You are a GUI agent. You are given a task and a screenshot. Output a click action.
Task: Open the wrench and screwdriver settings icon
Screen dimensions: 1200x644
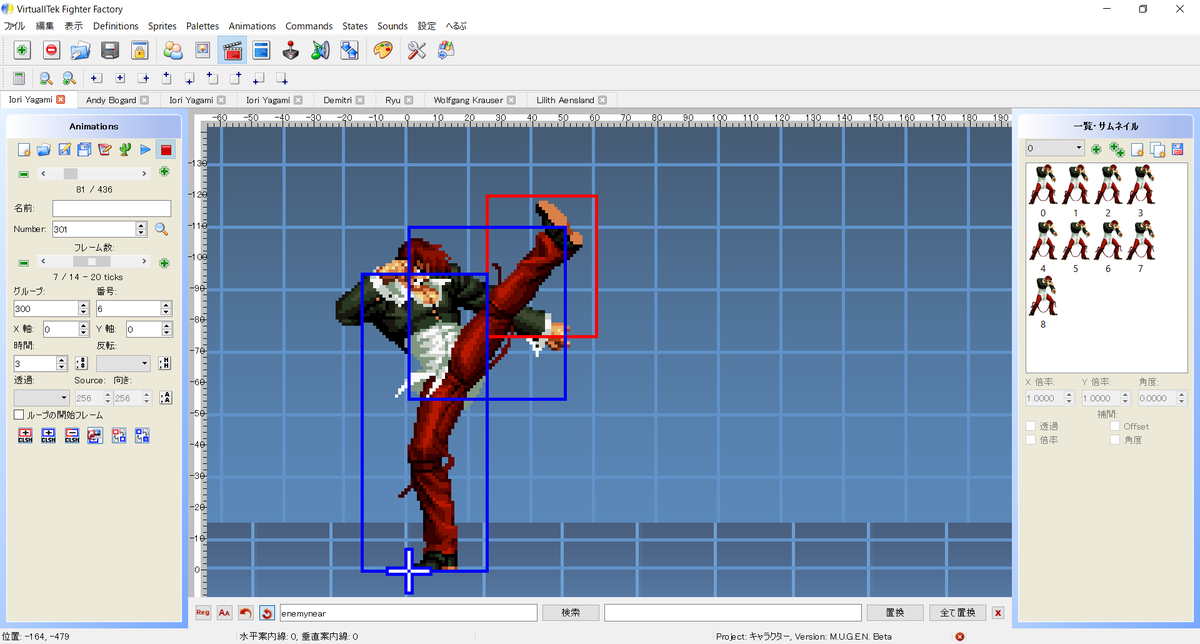pos(416,50)
